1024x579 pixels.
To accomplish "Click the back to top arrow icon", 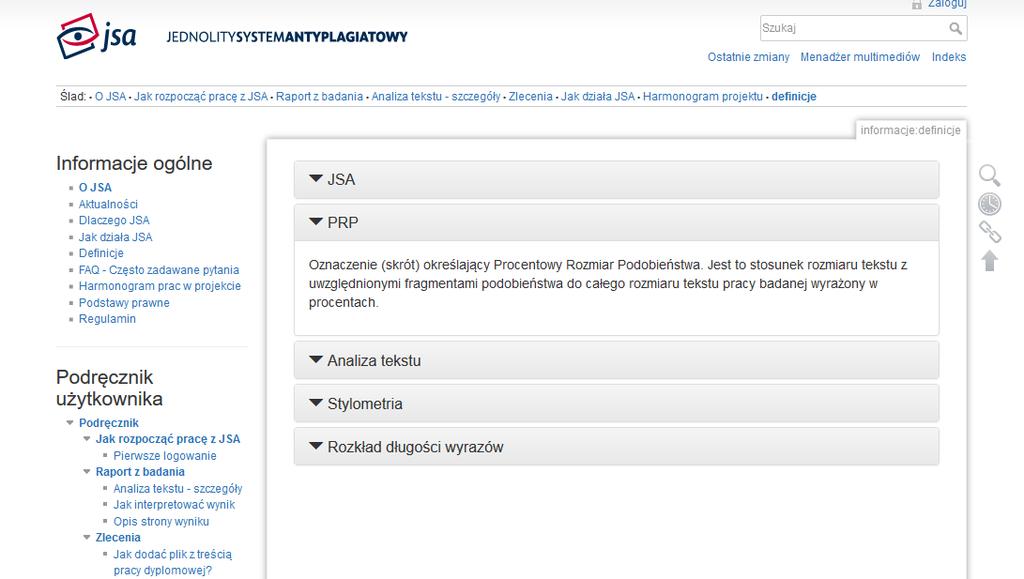I will point(989,260).
